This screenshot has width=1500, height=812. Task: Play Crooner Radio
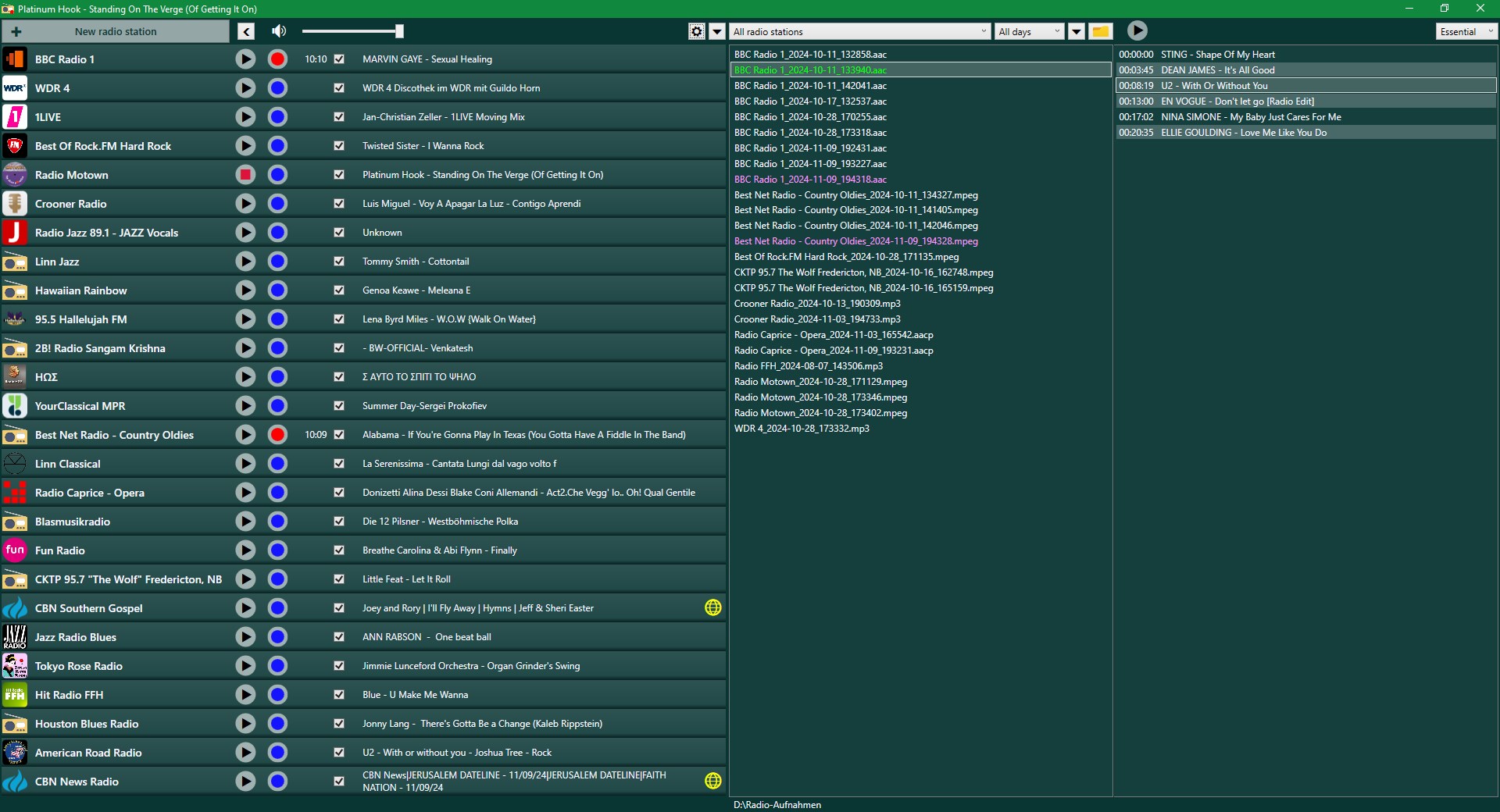pos(245,203)
